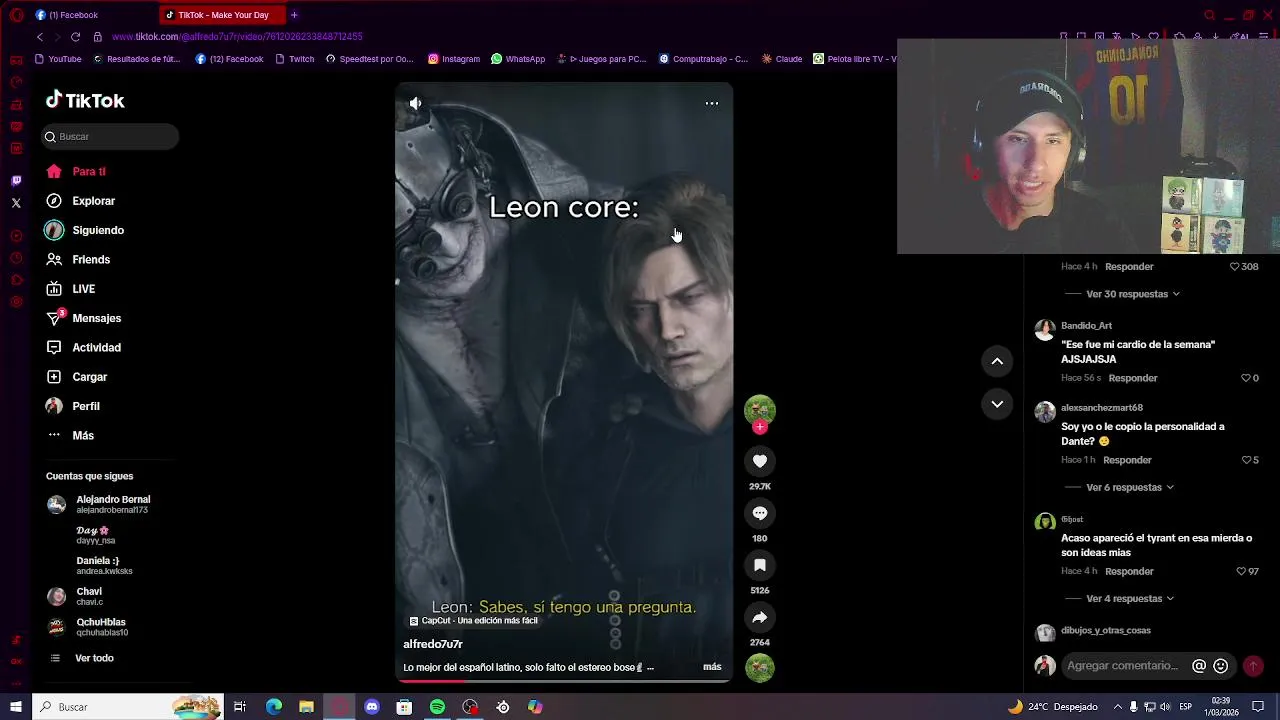Click the TikTok logo
The height and width of the screenshot is (720, 1280).
[x=85, y=100]
